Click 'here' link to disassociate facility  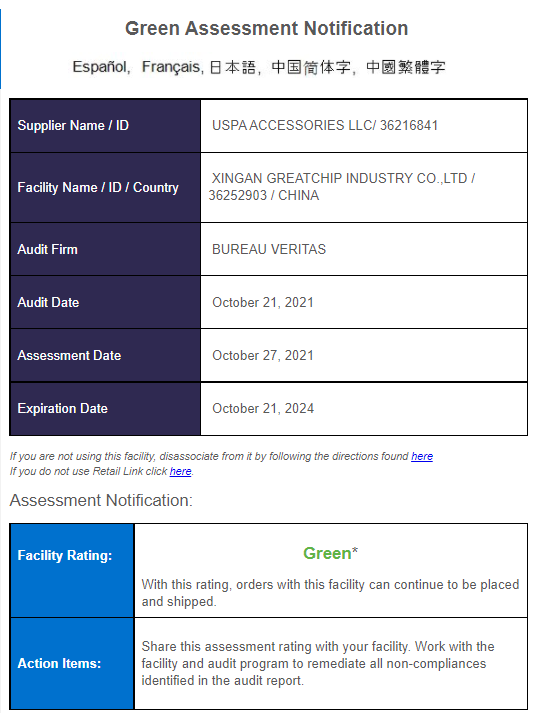(x=422, y=456)
